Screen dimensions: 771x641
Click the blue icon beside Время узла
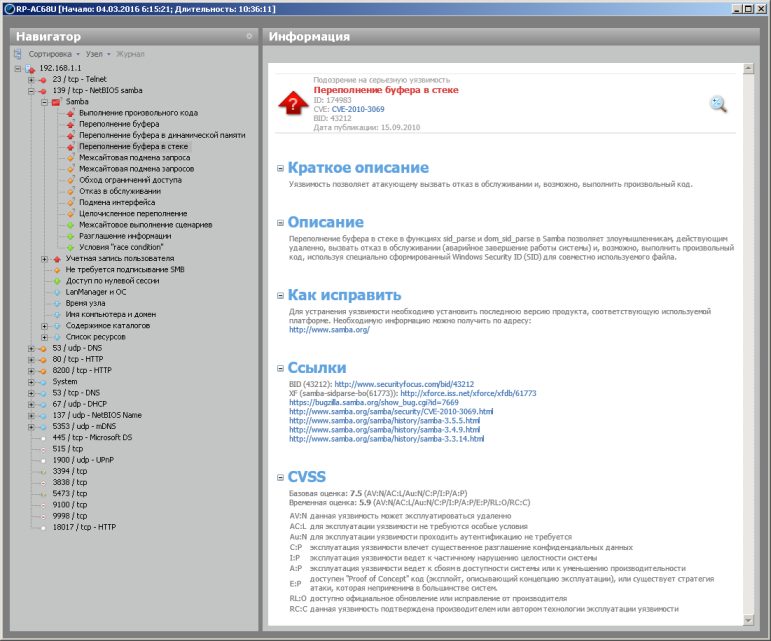pos(57,304)
